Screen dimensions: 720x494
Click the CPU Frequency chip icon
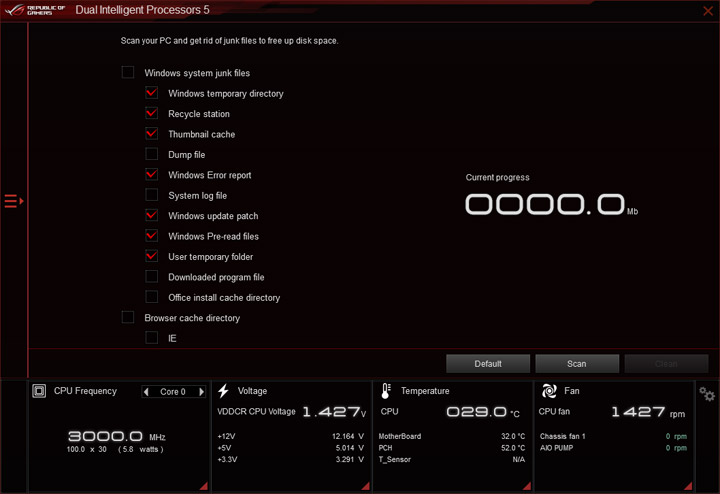coord(39,391)
